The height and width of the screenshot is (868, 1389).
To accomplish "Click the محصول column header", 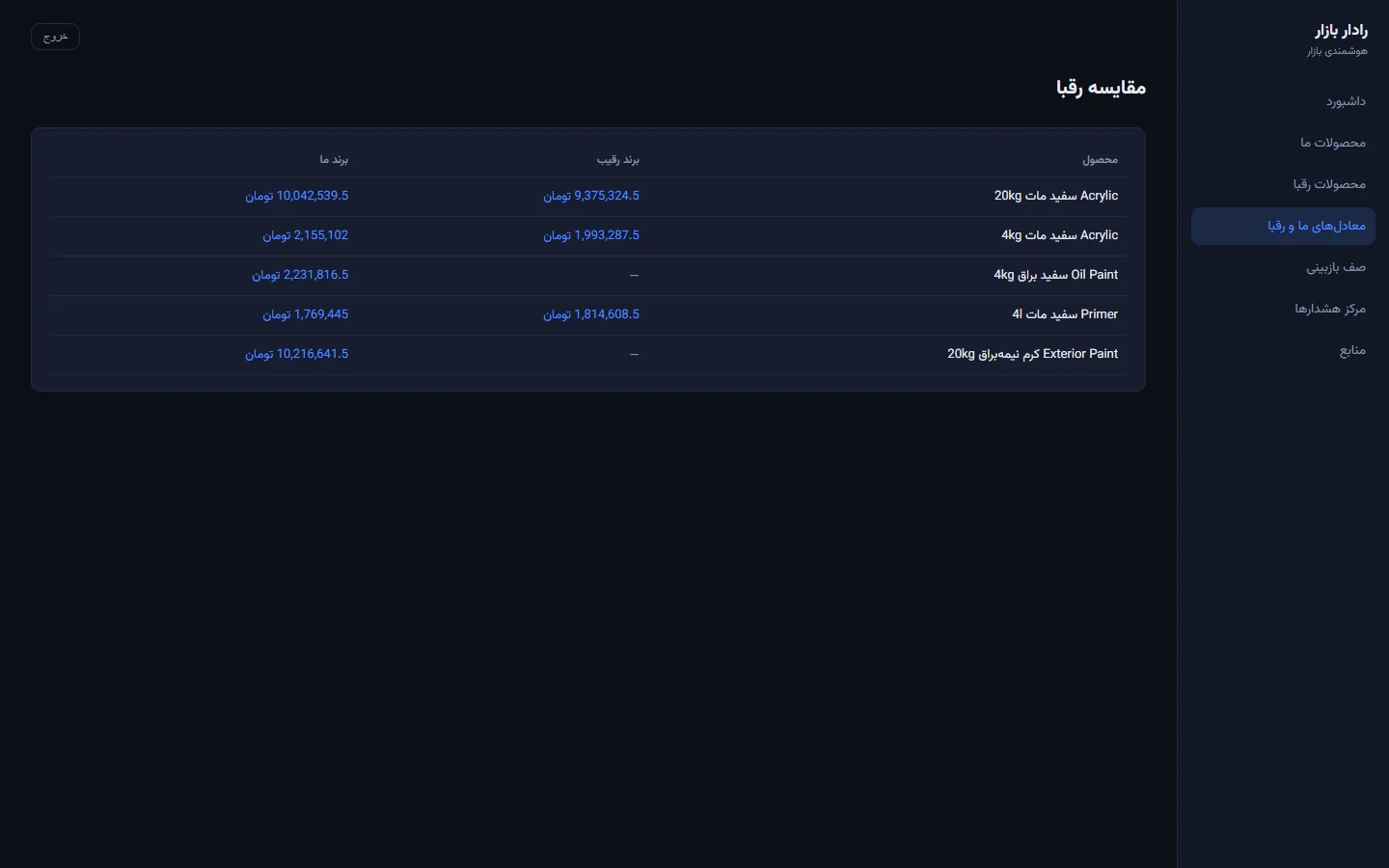I will pyautogui.click(x=1100, y=159).
